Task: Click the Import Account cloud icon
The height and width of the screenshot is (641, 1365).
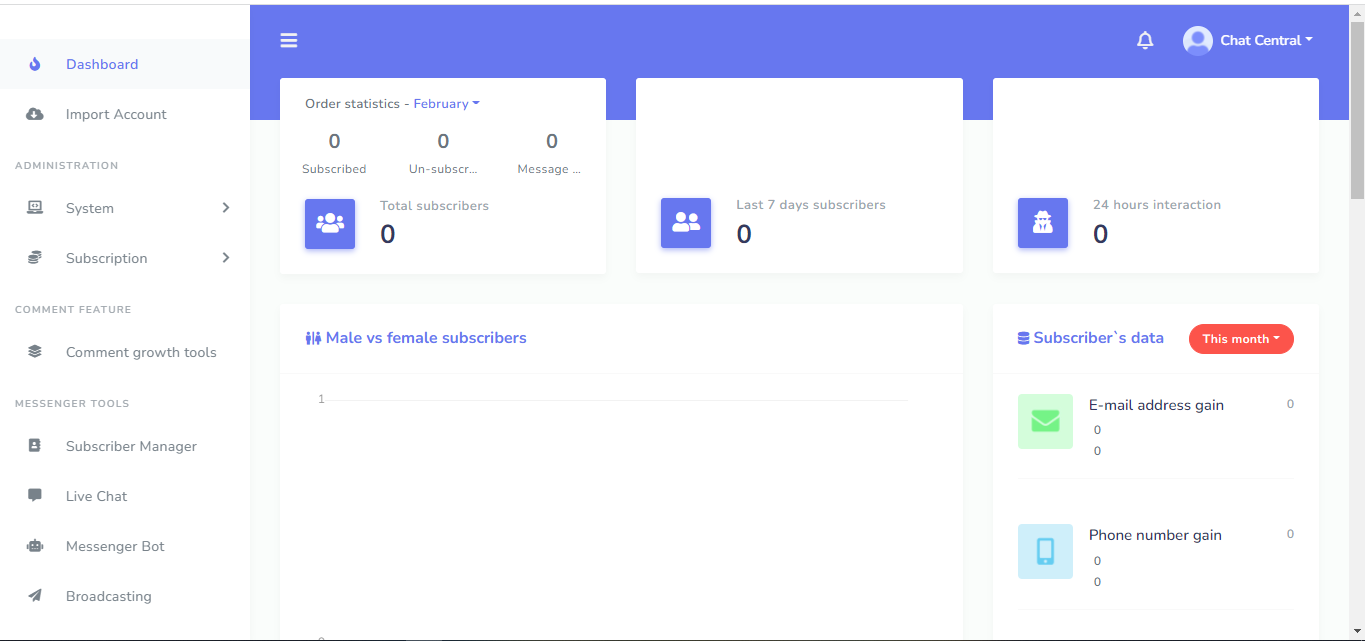Action: point(35,114)
